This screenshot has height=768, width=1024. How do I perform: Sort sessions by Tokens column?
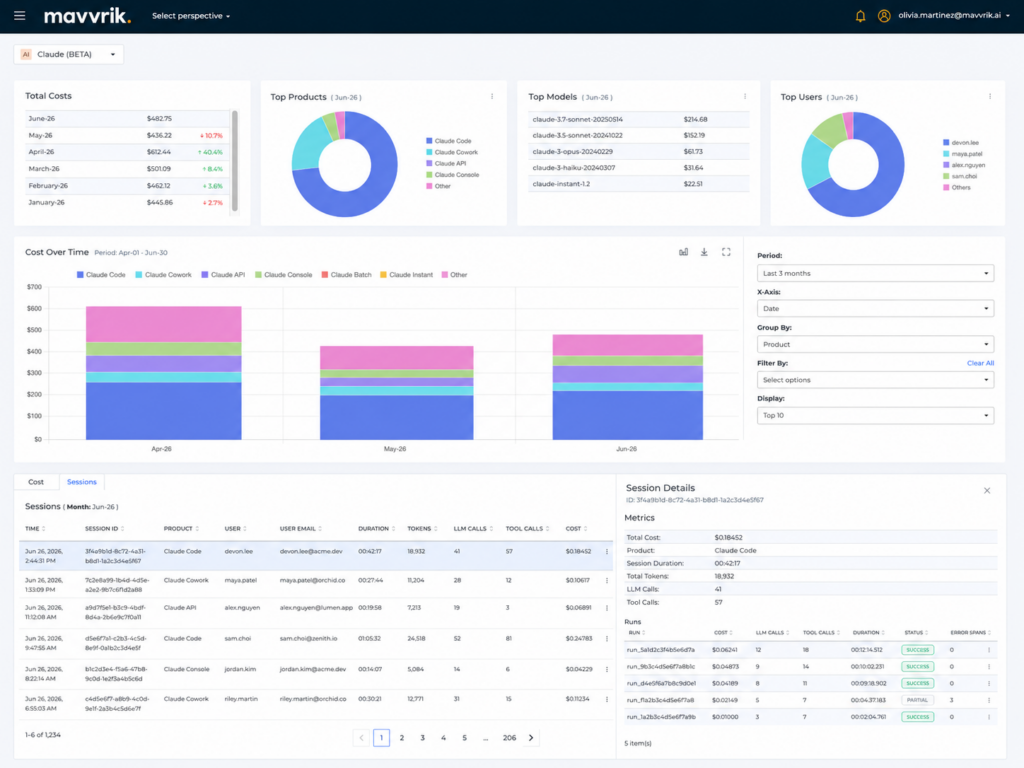423,529
